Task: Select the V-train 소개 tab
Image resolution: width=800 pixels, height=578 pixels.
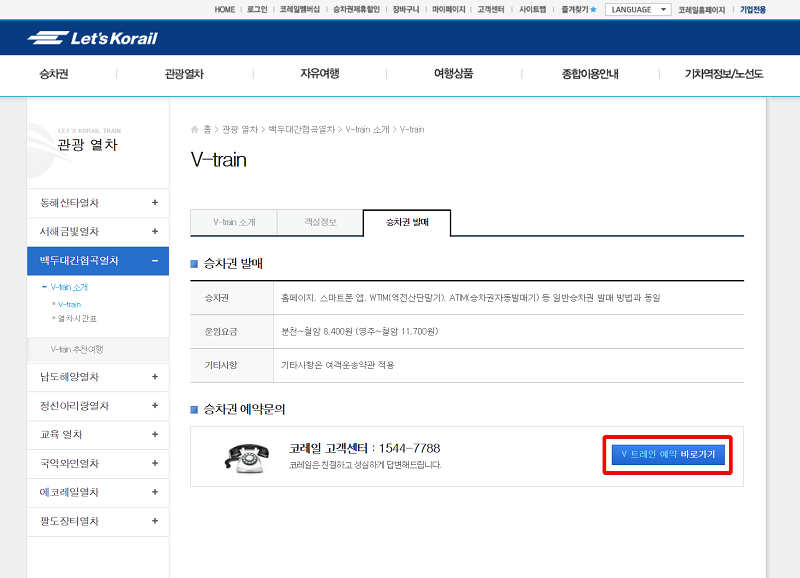Action: 234,223
